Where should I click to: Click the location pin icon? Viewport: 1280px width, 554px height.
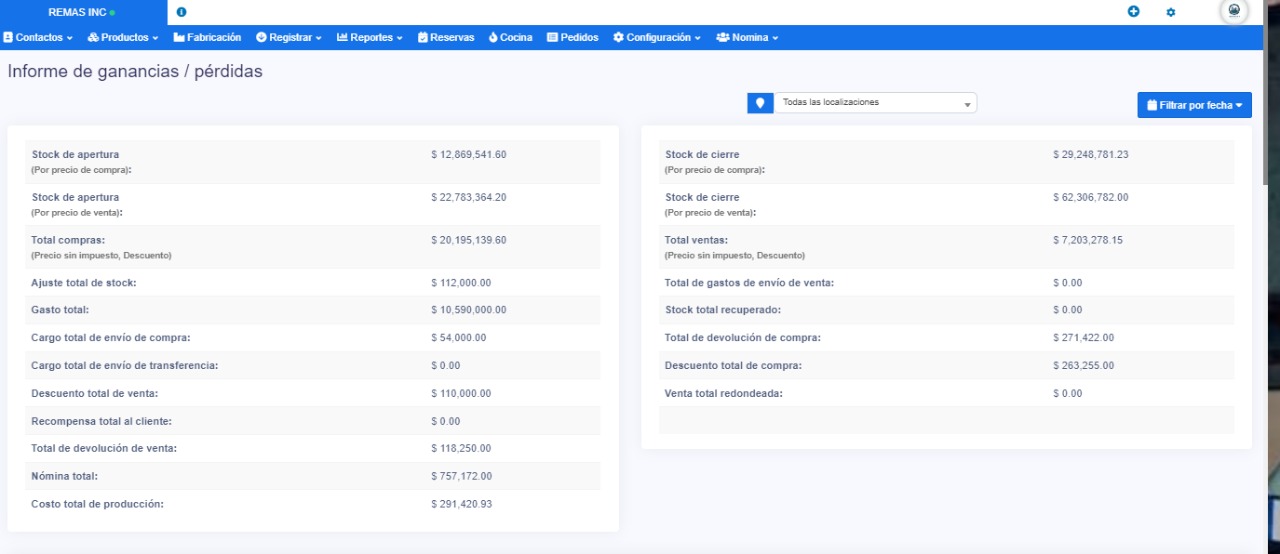click(760, 102)
